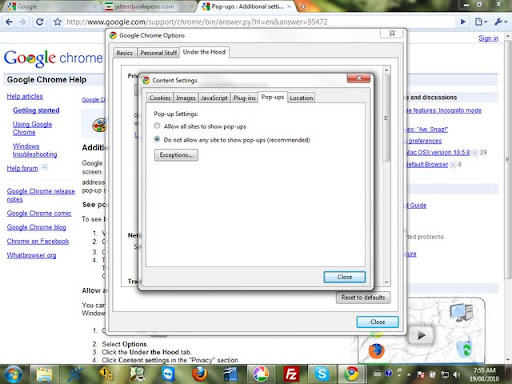This screenshot has height=384, width=512.
Task: Select Allow all sites to show pop-ups
Action: coord(200,126)
